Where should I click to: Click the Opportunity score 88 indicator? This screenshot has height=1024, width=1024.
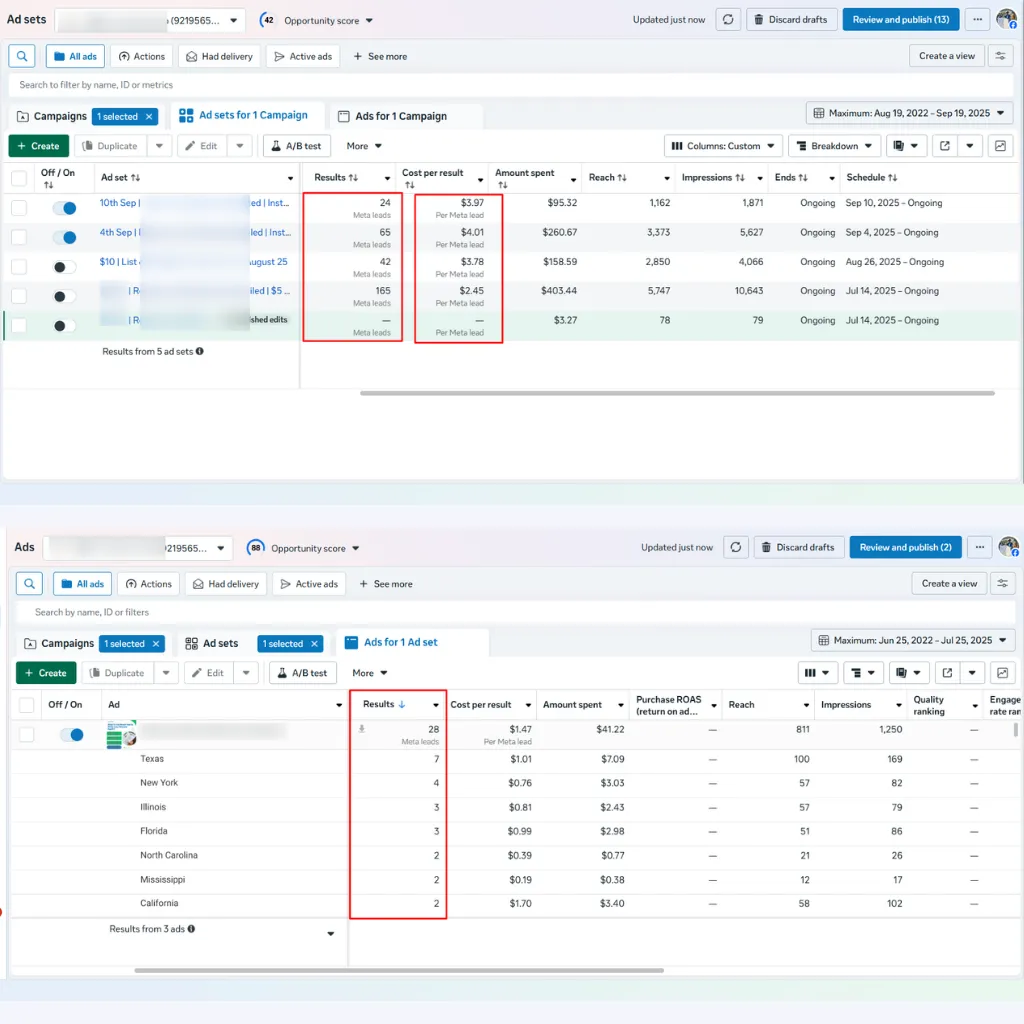(255, 548)
